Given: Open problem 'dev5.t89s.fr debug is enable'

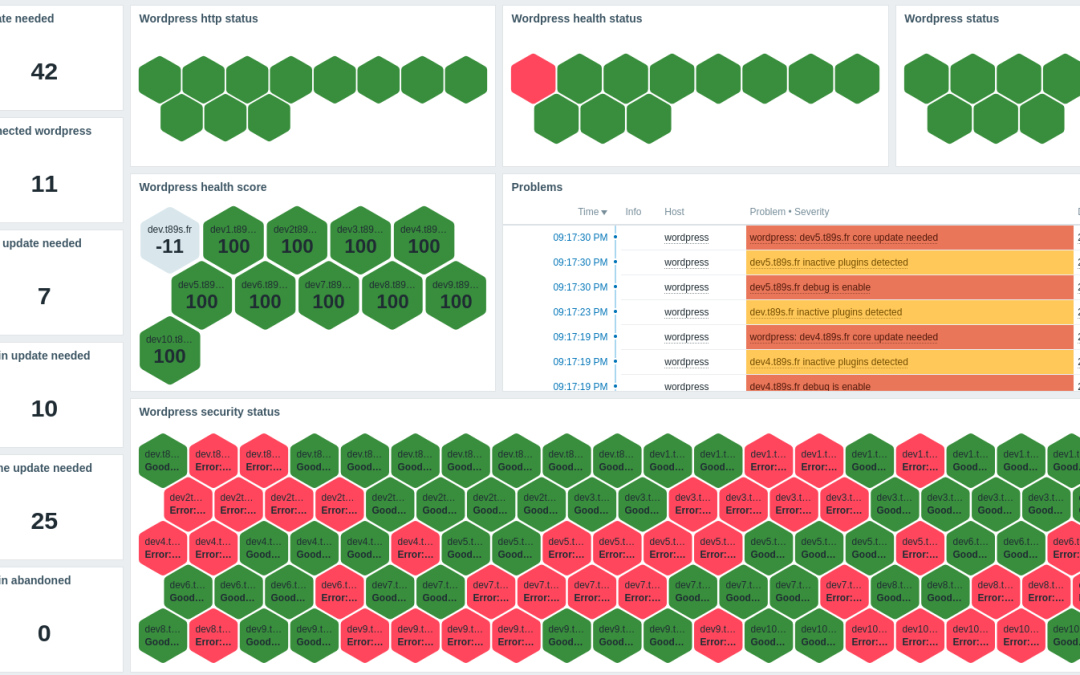Looking at the screenshot, I should pos(810,287).
